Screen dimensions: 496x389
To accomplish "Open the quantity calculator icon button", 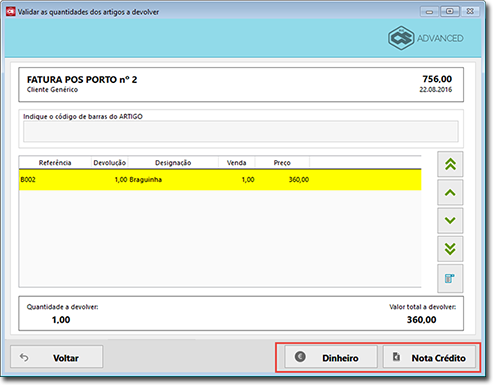I will pos(450,278).
